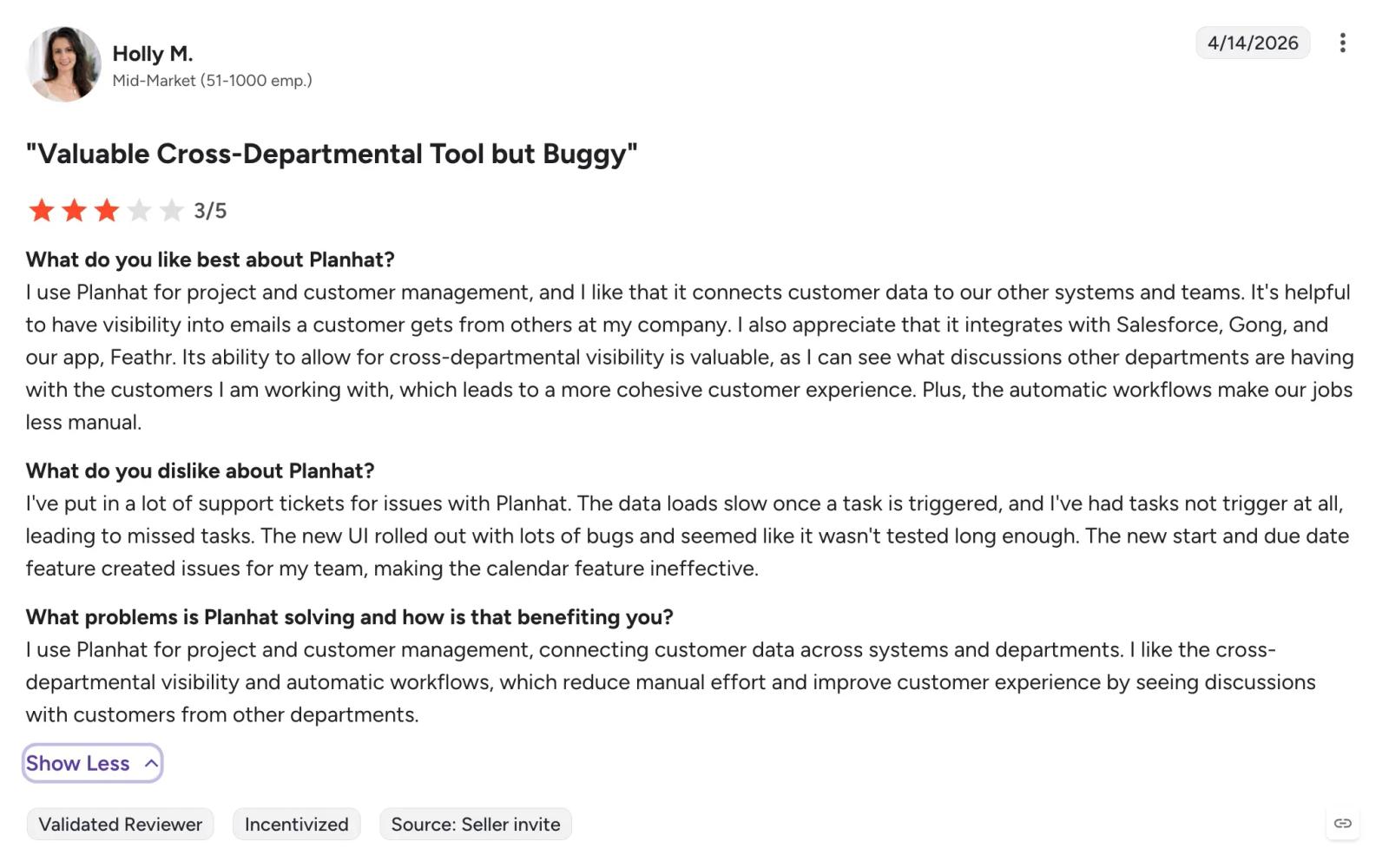Click the What do you like best heading
1389x868 pixels.
210,260
